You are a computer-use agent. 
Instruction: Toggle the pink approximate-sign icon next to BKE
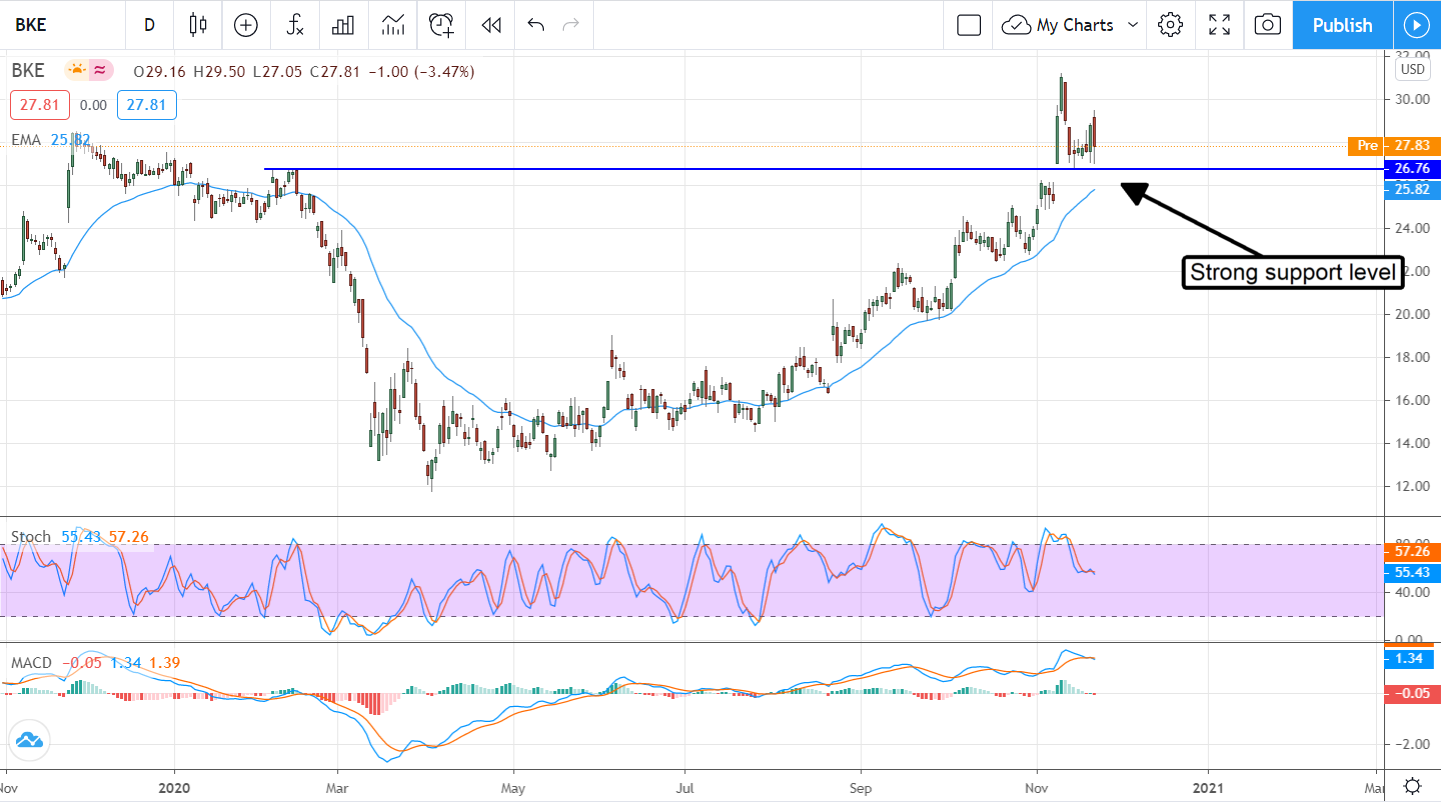pyautogui.click(x=100, y=71)
